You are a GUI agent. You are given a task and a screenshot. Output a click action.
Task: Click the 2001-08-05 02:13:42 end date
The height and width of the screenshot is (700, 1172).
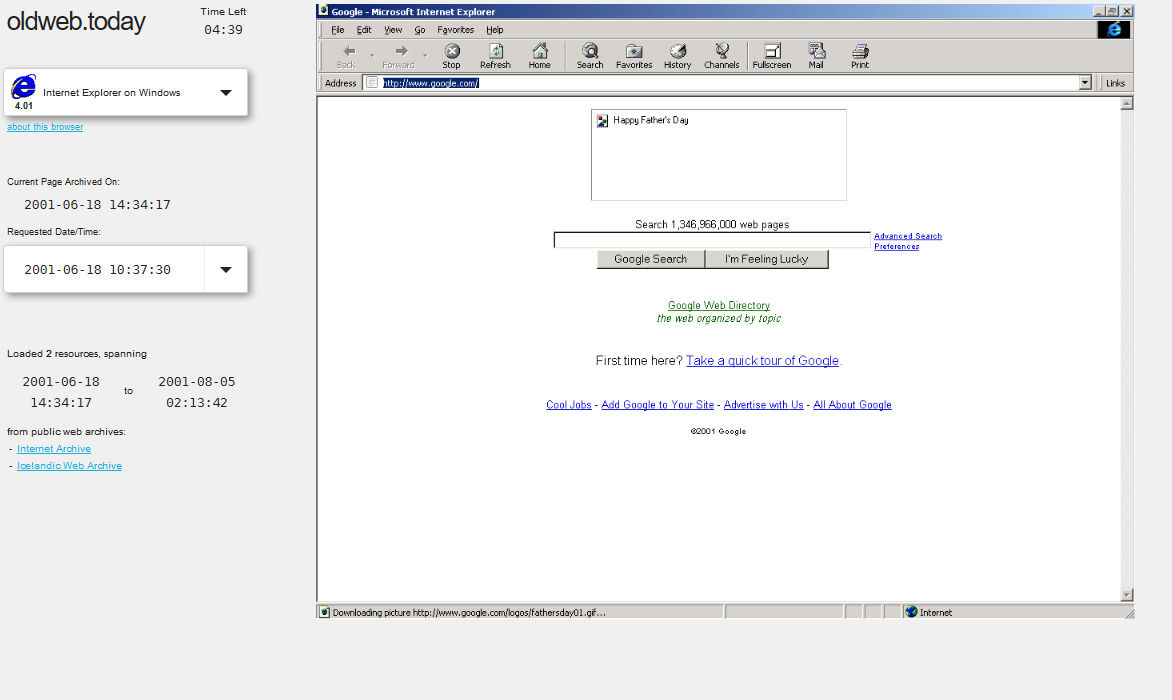pos(197,392)
